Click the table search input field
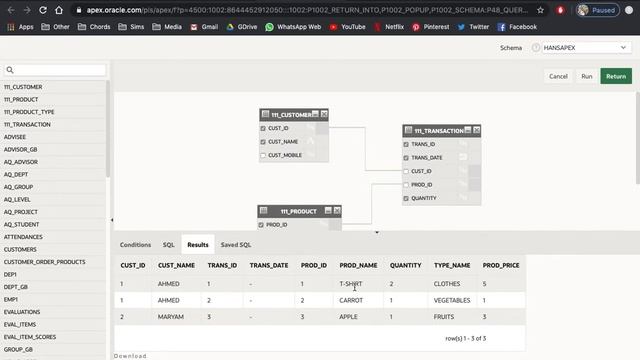The image size is (640, 360). pyautogui.click(x=55, y=70)
